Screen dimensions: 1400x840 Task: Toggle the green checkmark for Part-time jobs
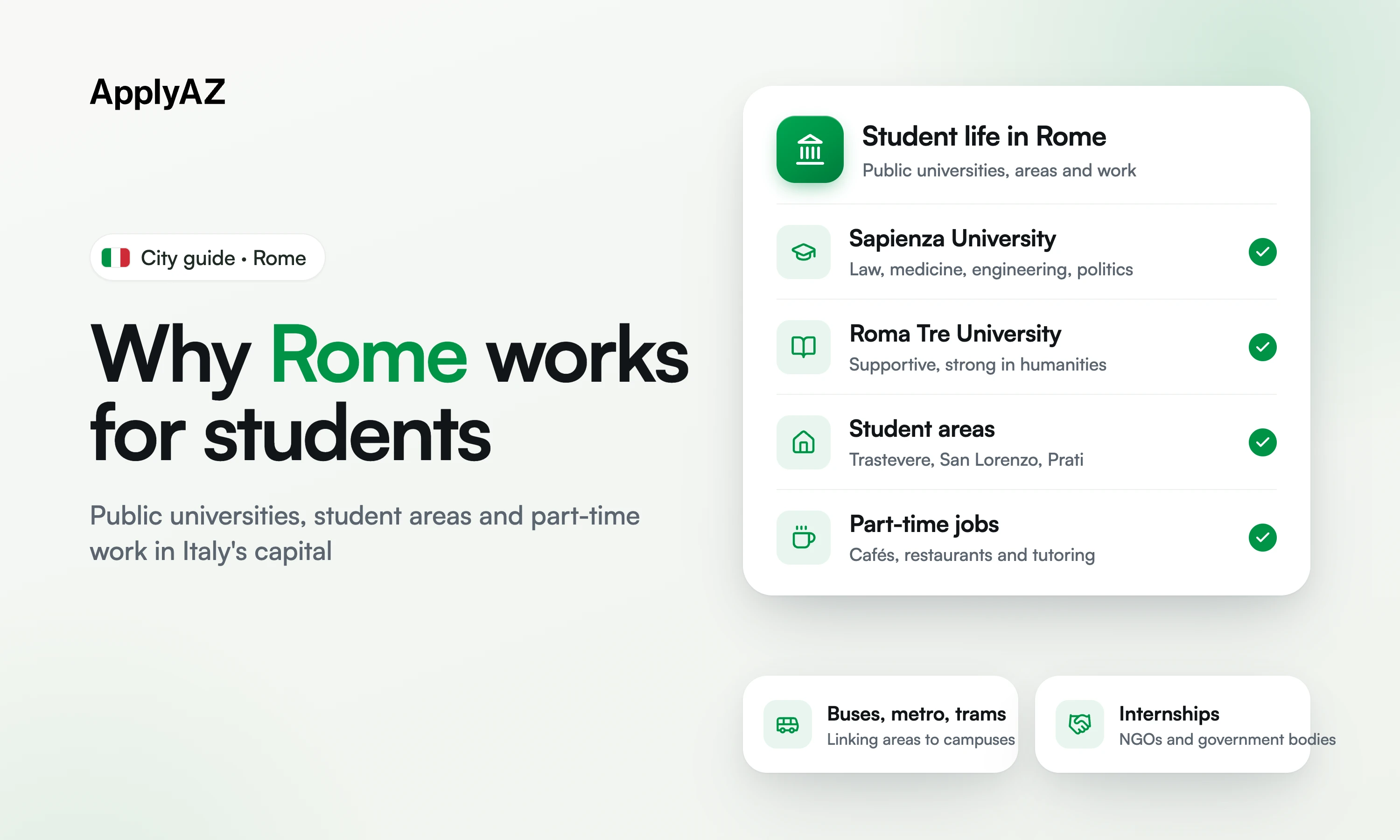(x=1262, y=537)
